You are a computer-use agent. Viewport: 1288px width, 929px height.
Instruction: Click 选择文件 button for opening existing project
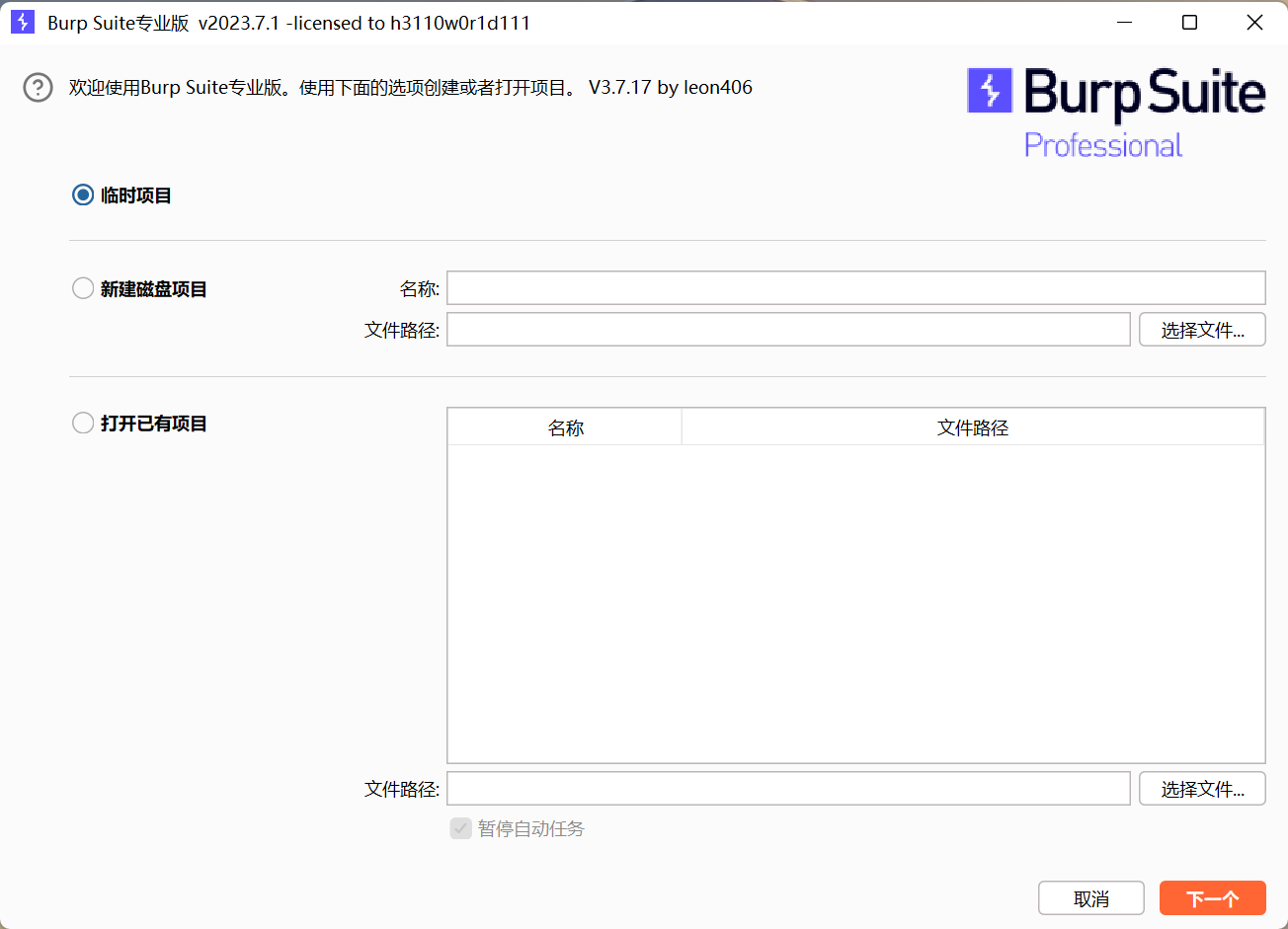(x=1202, y=789)
